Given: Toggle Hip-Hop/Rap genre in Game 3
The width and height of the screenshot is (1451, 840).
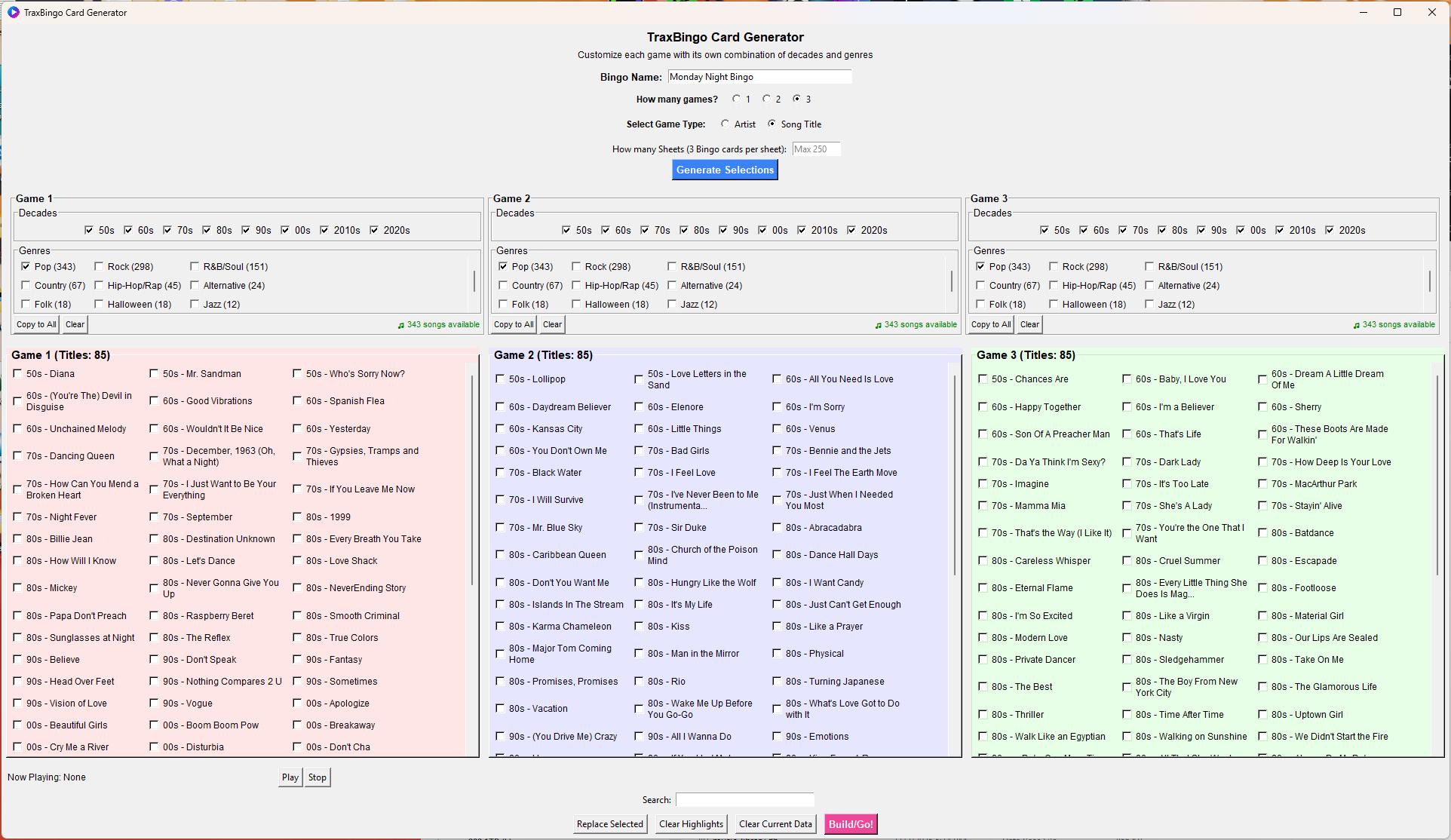Looking at the screenshot, I should (x=1054, y=286).
